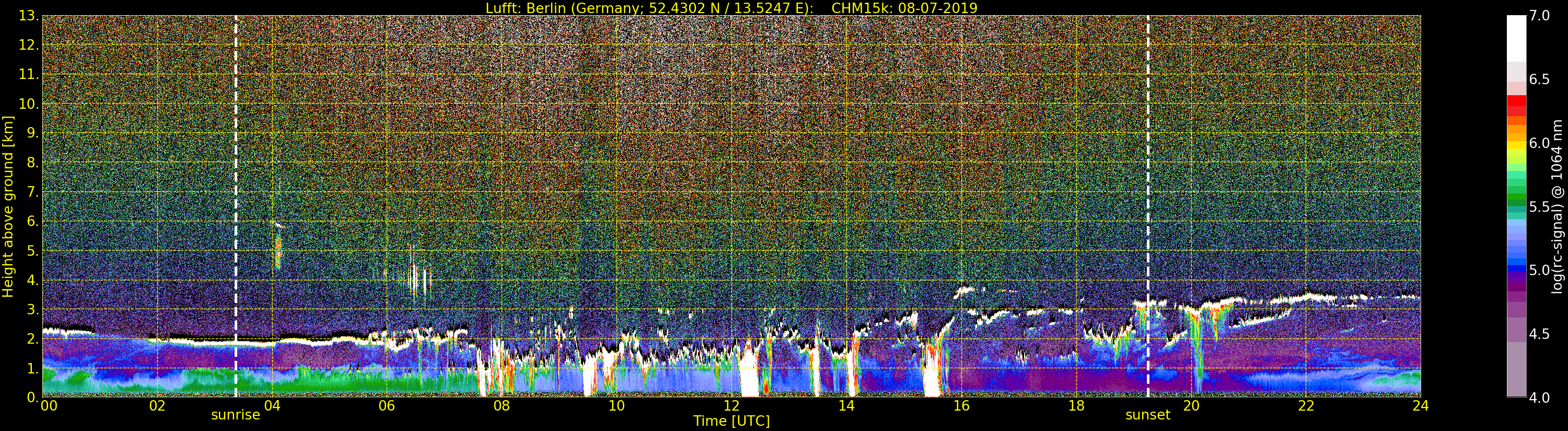Click the time axis tick label '06'
Viewport: 1568px width, 431px height.
coord(387,406)
